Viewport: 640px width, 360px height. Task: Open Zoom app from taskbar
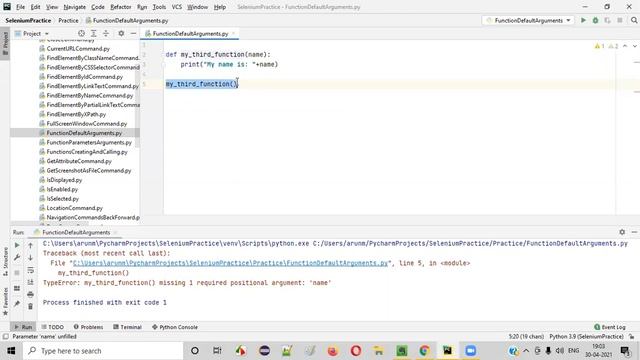(470, 351)
